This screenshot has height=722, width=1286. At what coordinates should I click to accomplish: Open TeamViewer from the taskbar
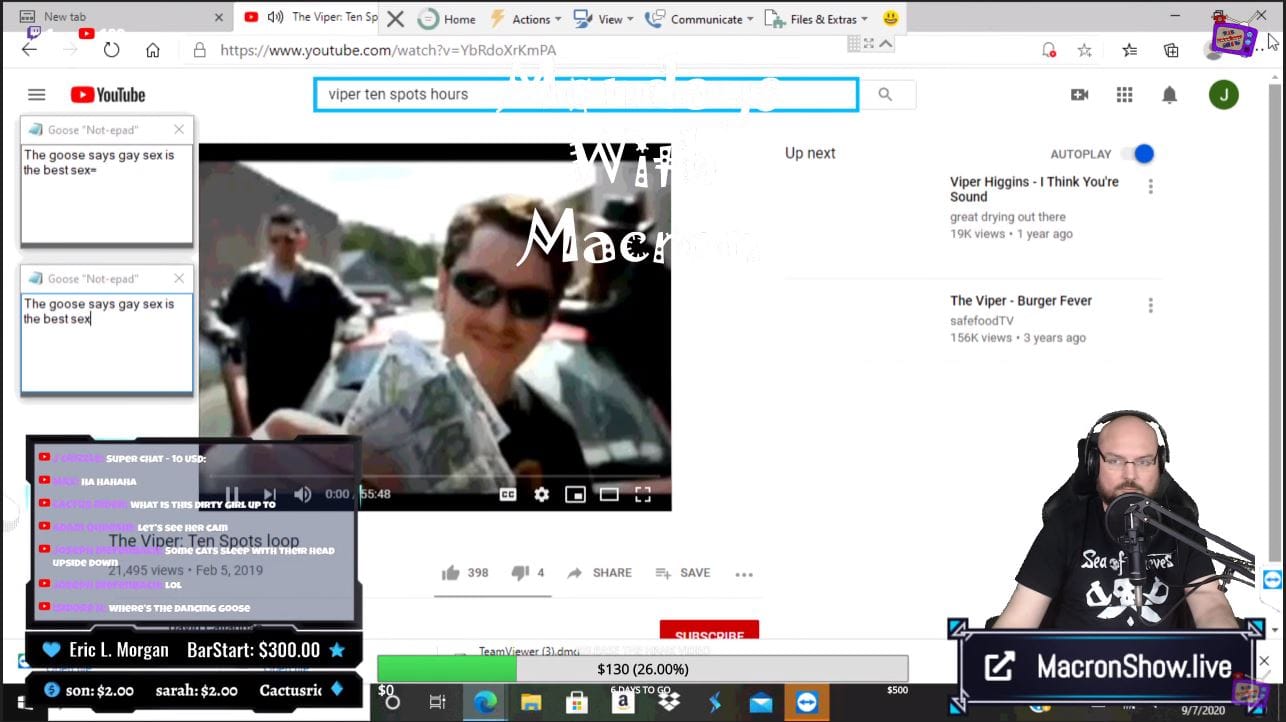coord(807,702)
